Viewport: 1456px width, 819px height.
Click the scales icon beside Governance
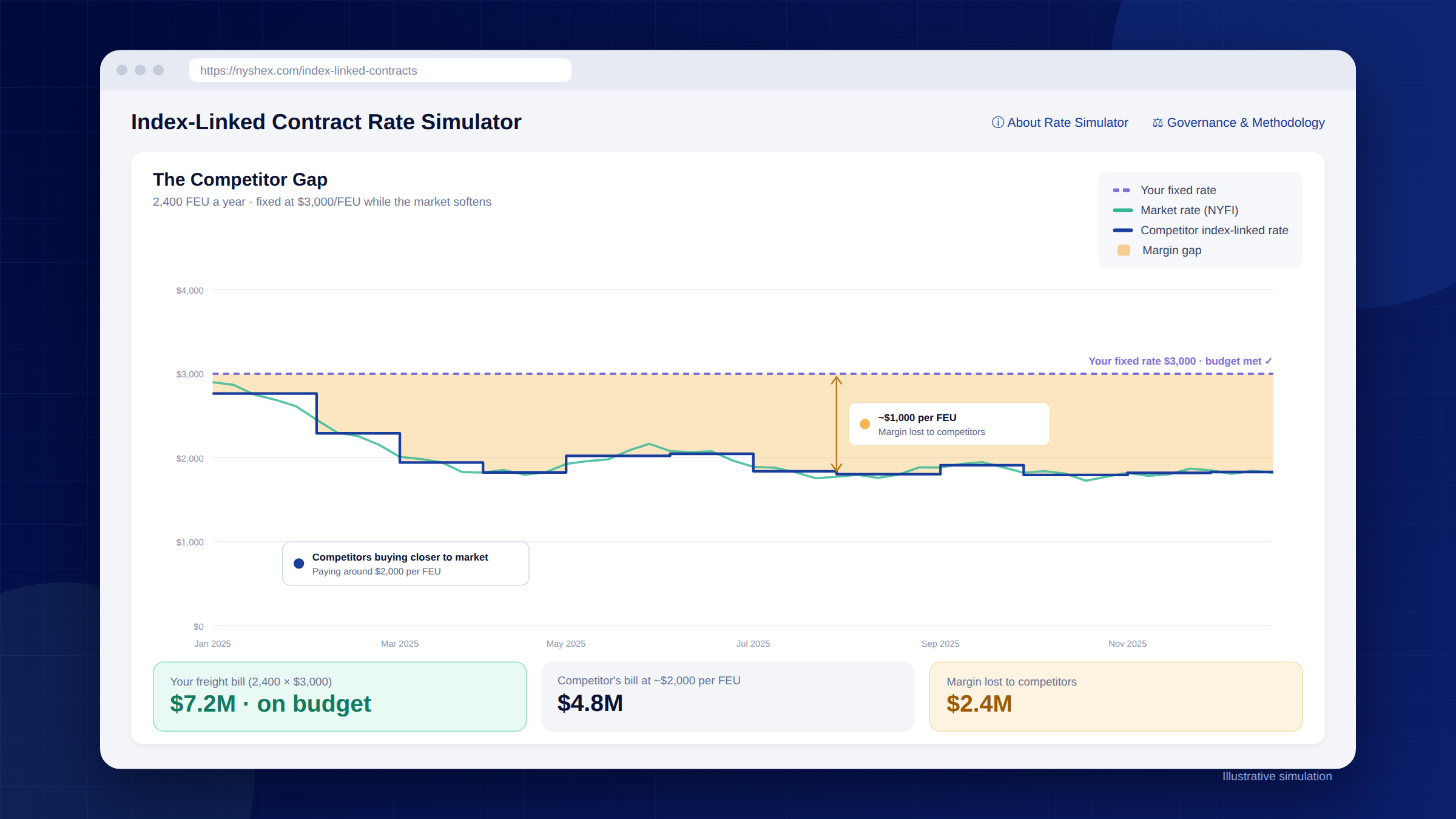point(1158,123)
